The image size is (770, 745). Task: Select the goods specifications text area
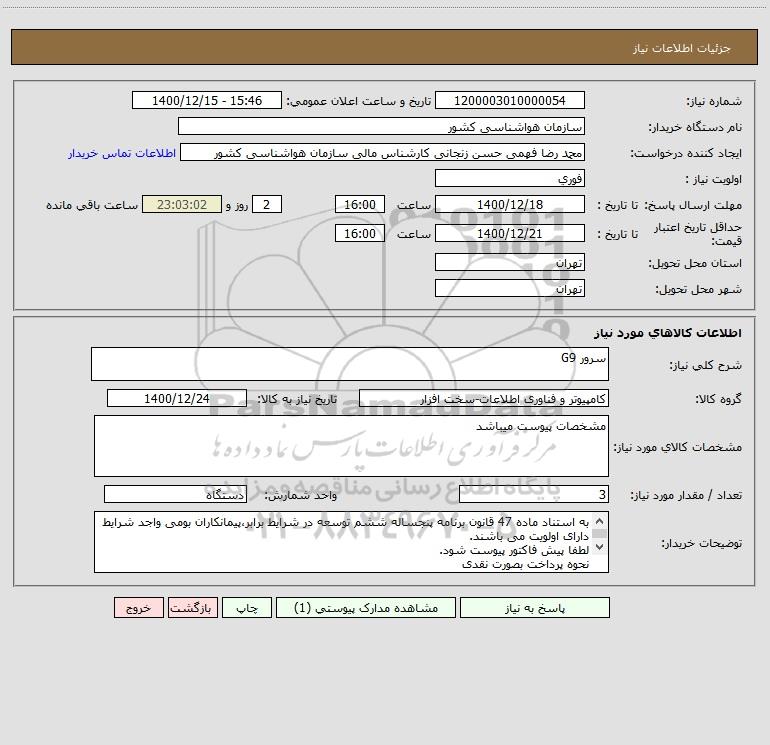pyautogui.click(x=351, y=446)
